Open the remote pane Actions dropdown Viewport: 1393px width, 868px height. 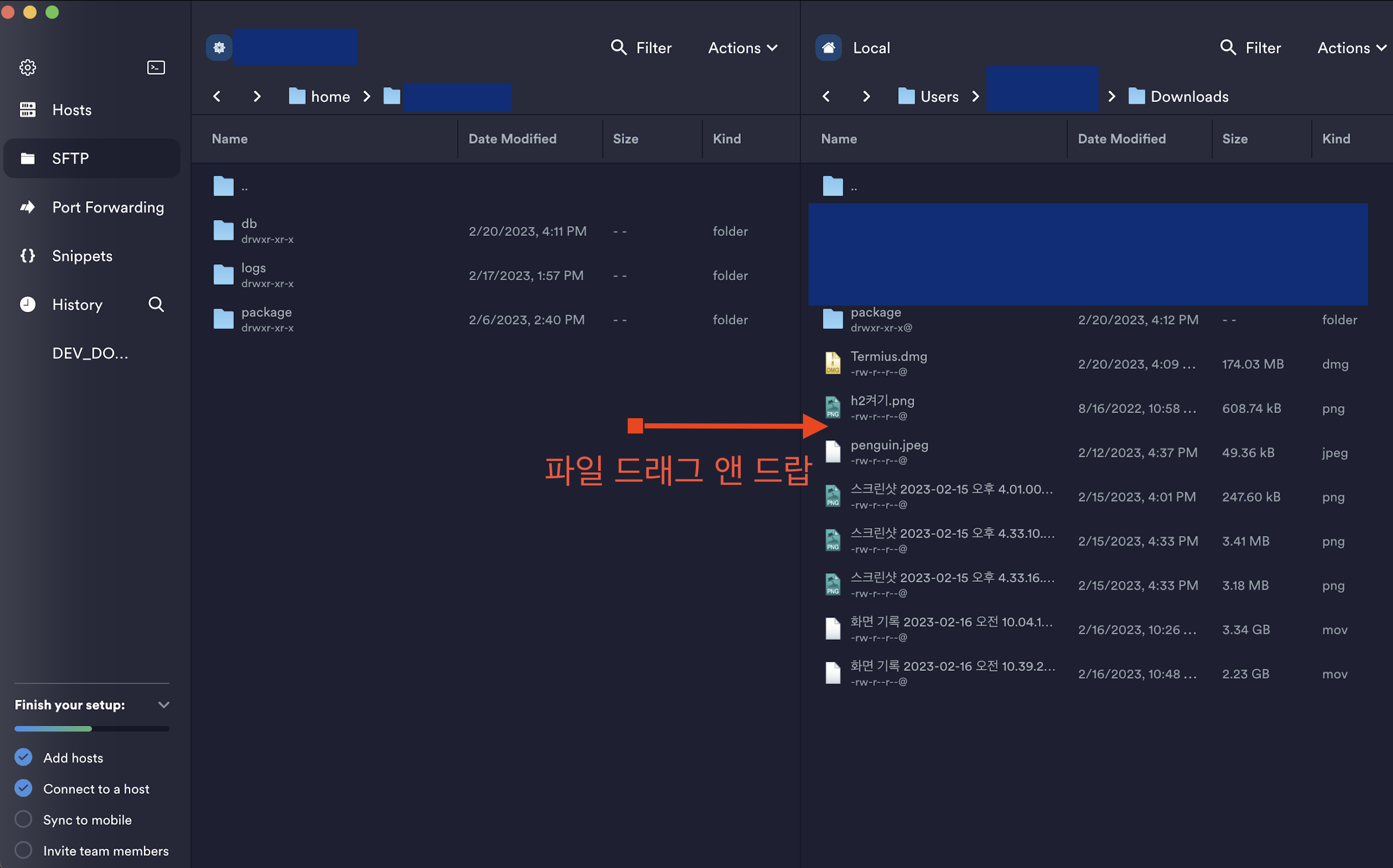tap(742, 48)
